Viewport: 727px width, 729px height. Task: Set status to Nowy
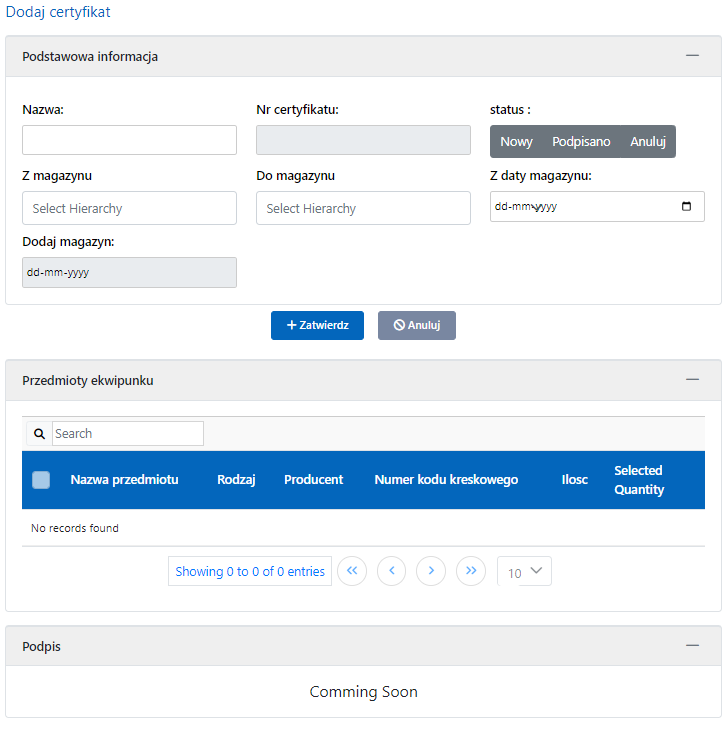tap(516, 142)
